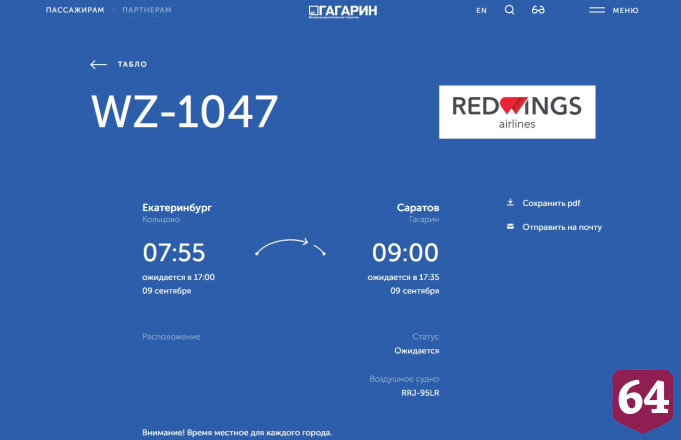681x440 pixels.
Task: Click the Отправить на почту link
Action: point(562,227)
